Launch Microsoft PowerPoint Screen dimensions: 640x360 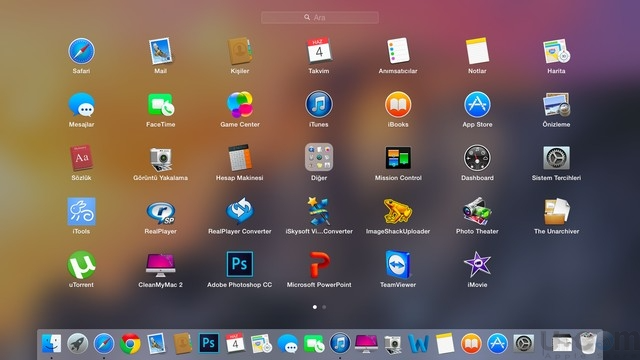point(319,265)
